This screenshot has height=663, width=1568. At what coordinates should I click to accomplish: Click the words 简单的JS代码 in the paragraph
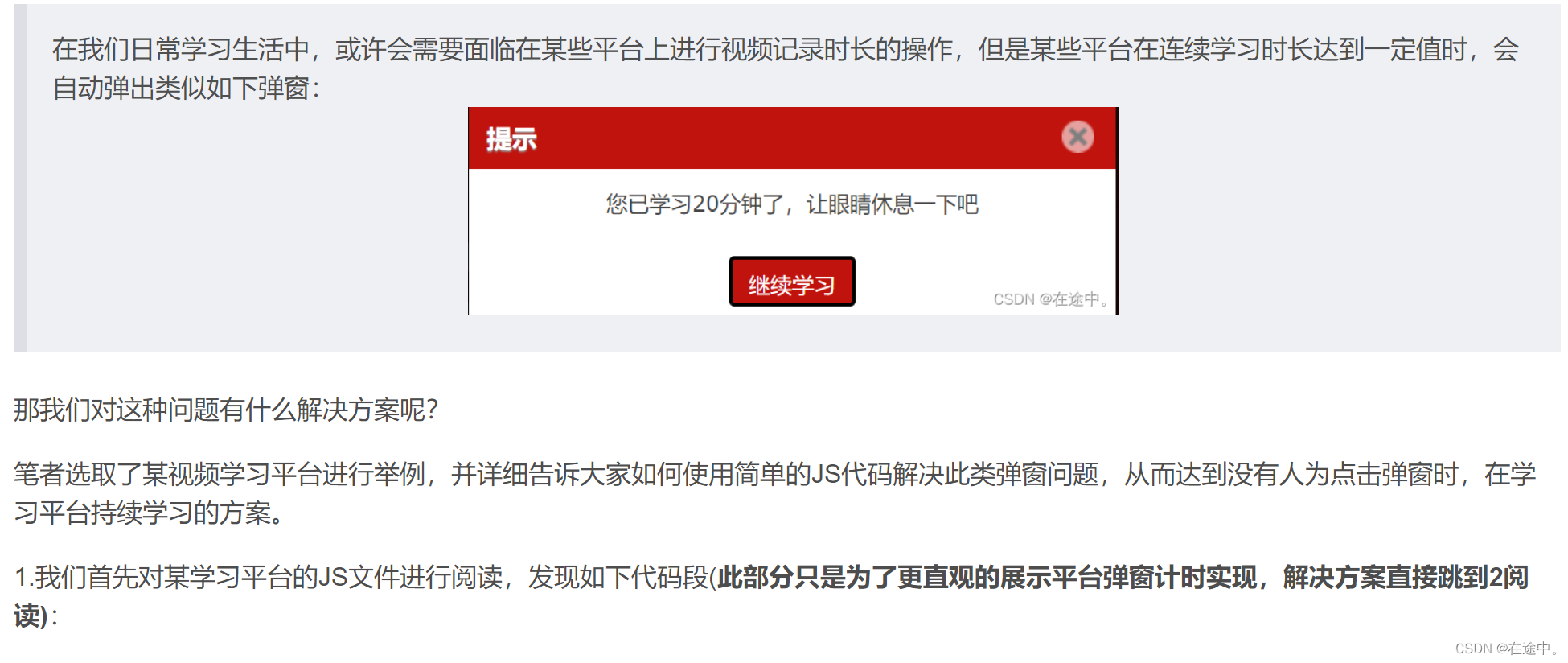pyautogui.click(x=813, y=475)
